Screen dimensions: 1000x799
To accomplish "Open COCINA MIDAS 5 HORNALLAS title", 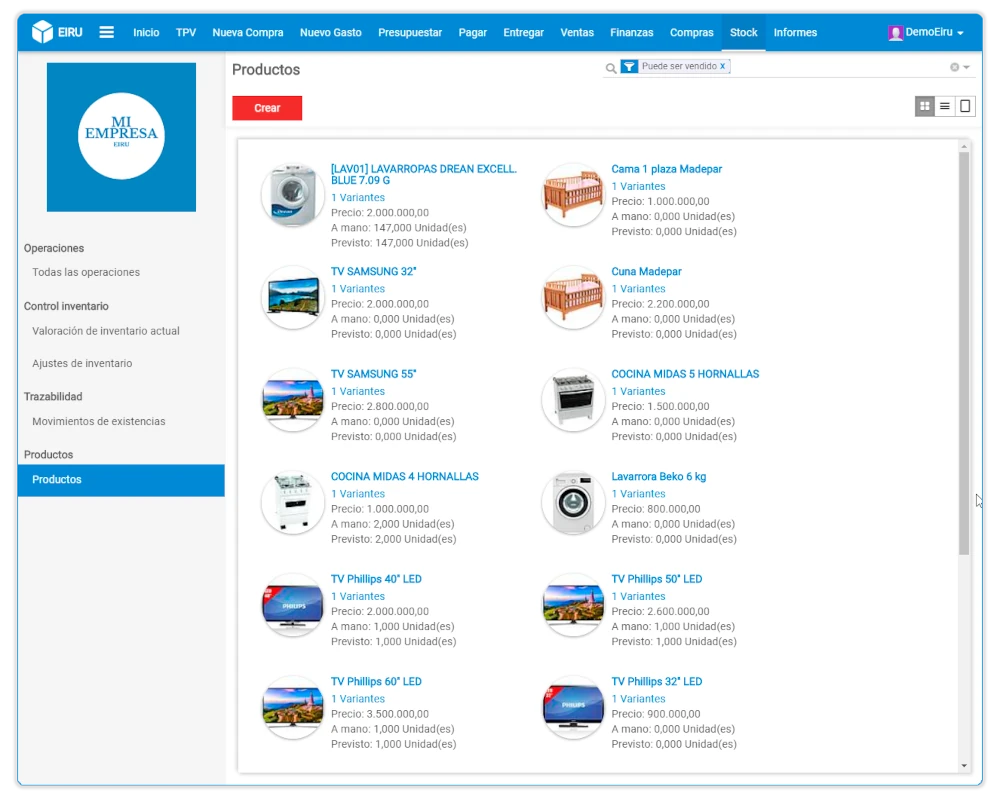I will click(x=685, y=374).
